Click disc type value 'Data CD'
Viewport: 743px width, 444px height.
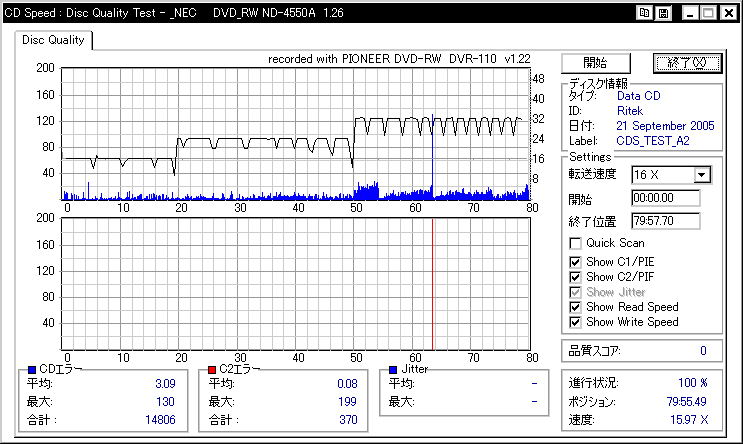pyautogui.click(x=638, y=96)
